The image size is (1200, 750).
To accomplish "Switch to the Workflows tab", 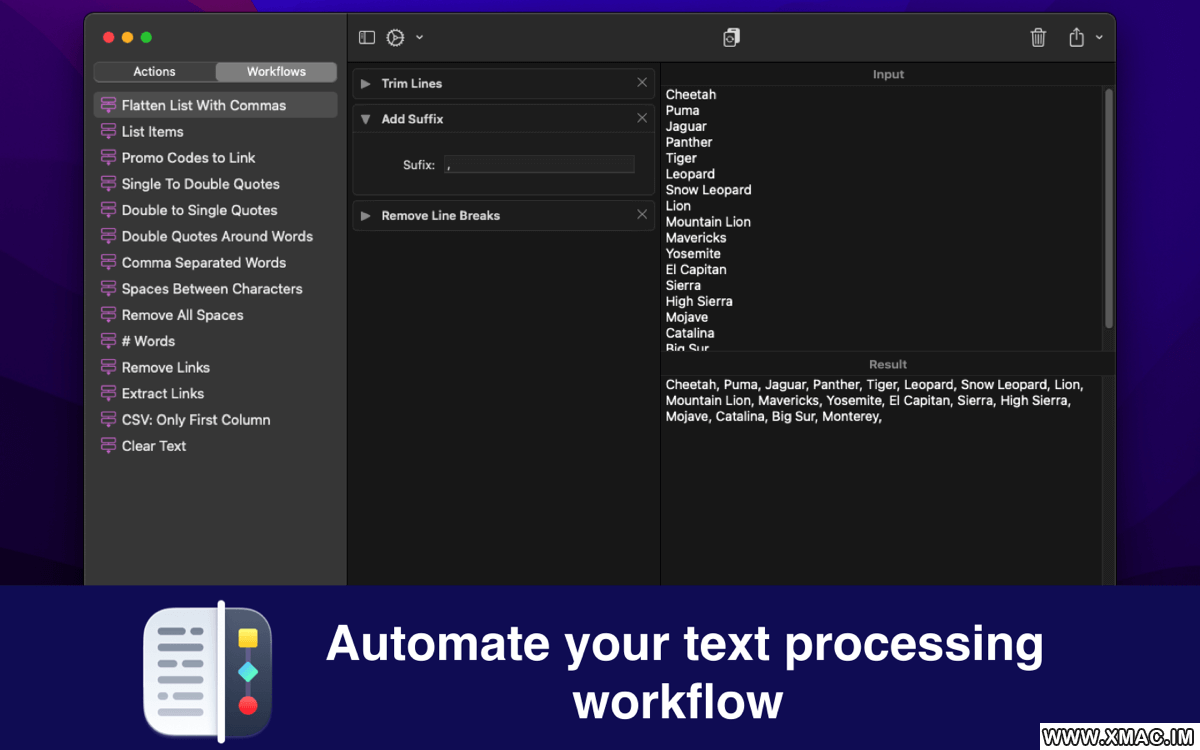I will pyautogui.click(x=276, y=72).
